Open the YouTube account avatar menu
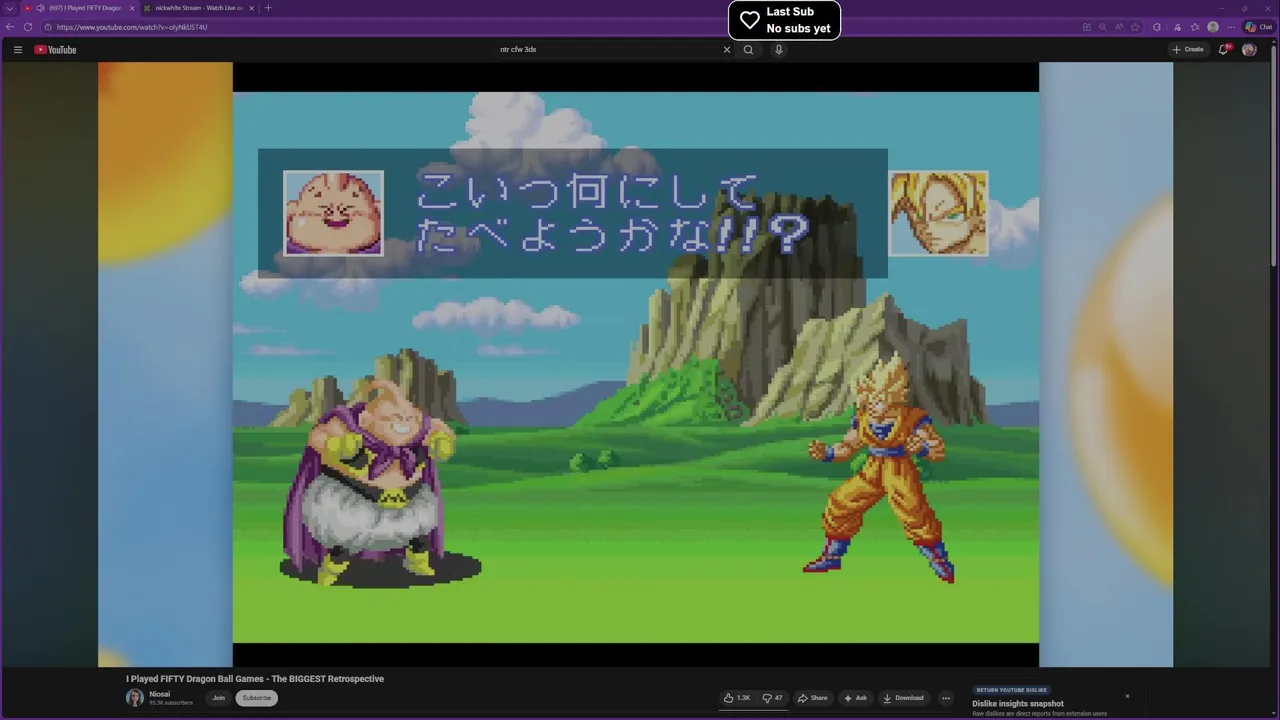Viewport: 1280px width, 720px height. 1249,49
